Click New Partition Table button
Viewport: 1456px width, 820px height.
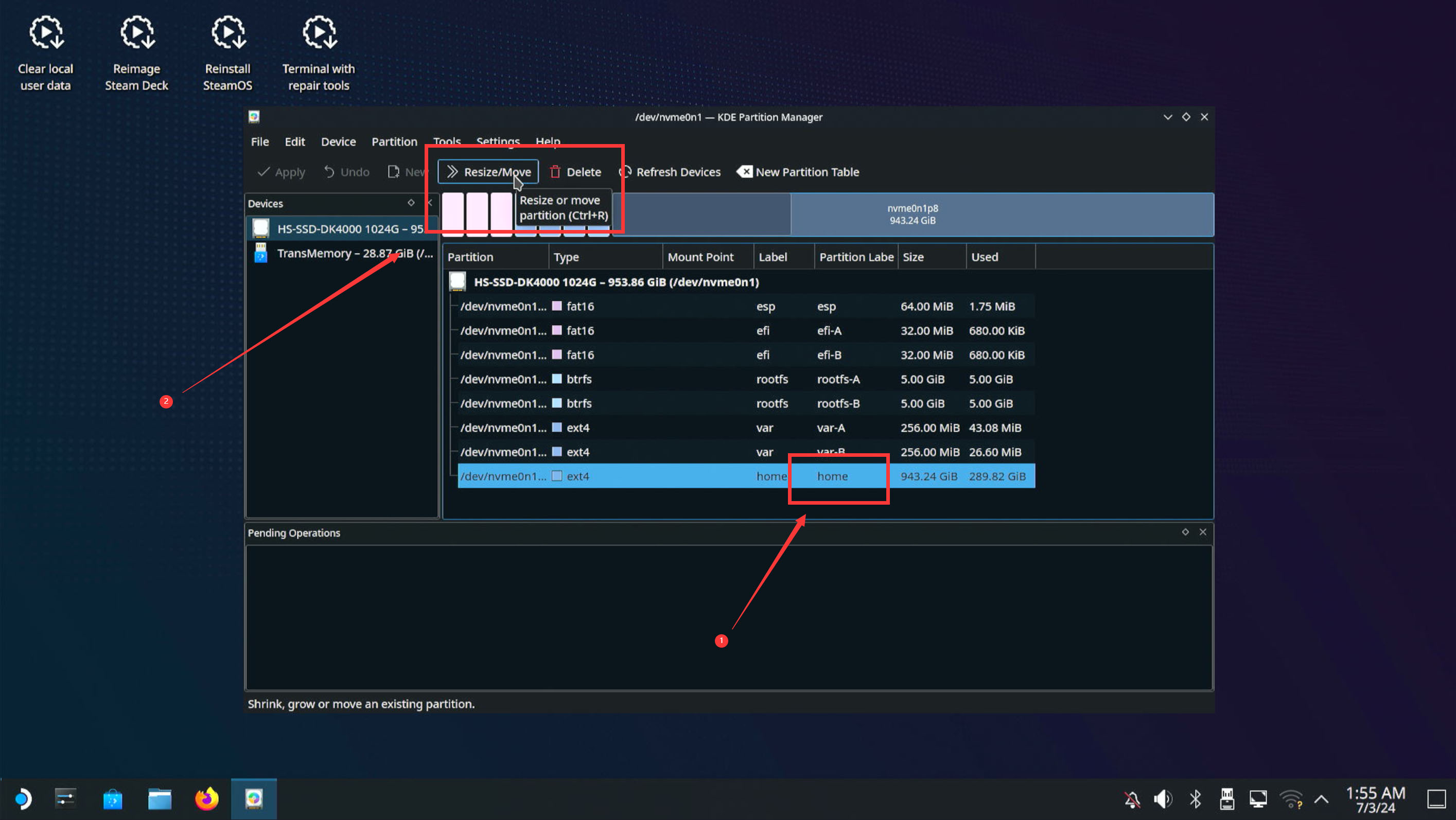(798, 172)
